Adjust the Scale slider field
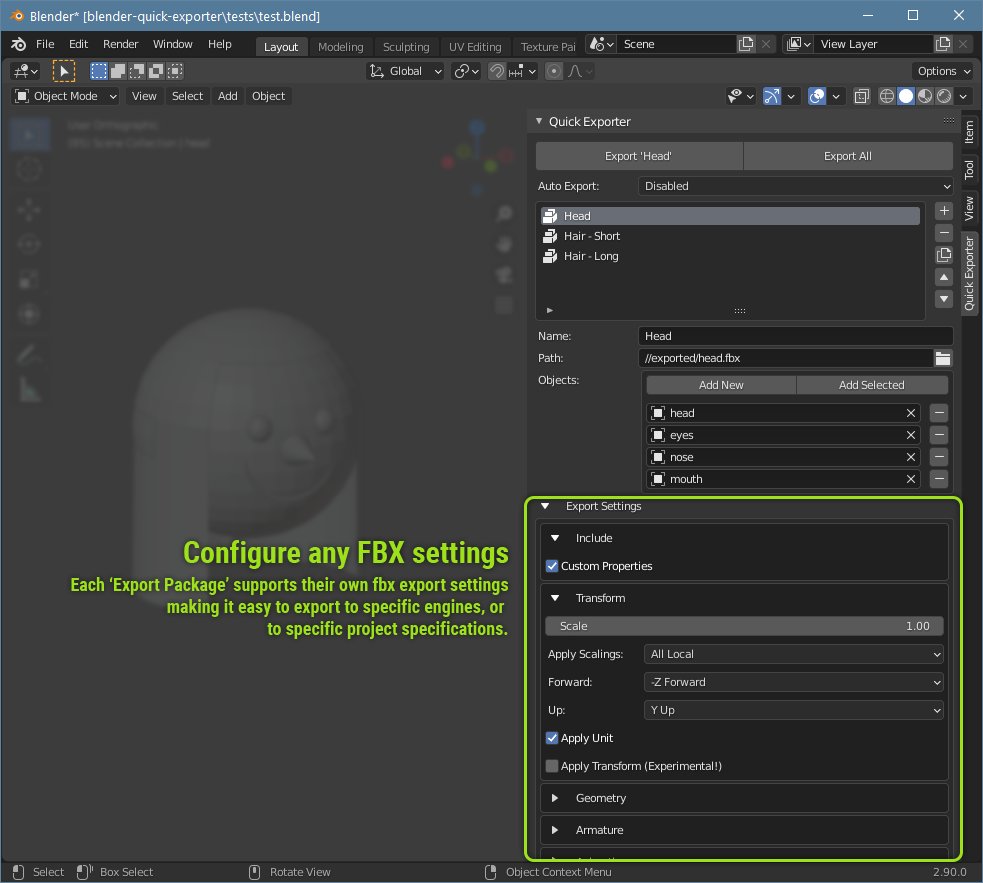The height and width of the screenshot is (883, 983). pyautogui.click(x=744, y=626)
